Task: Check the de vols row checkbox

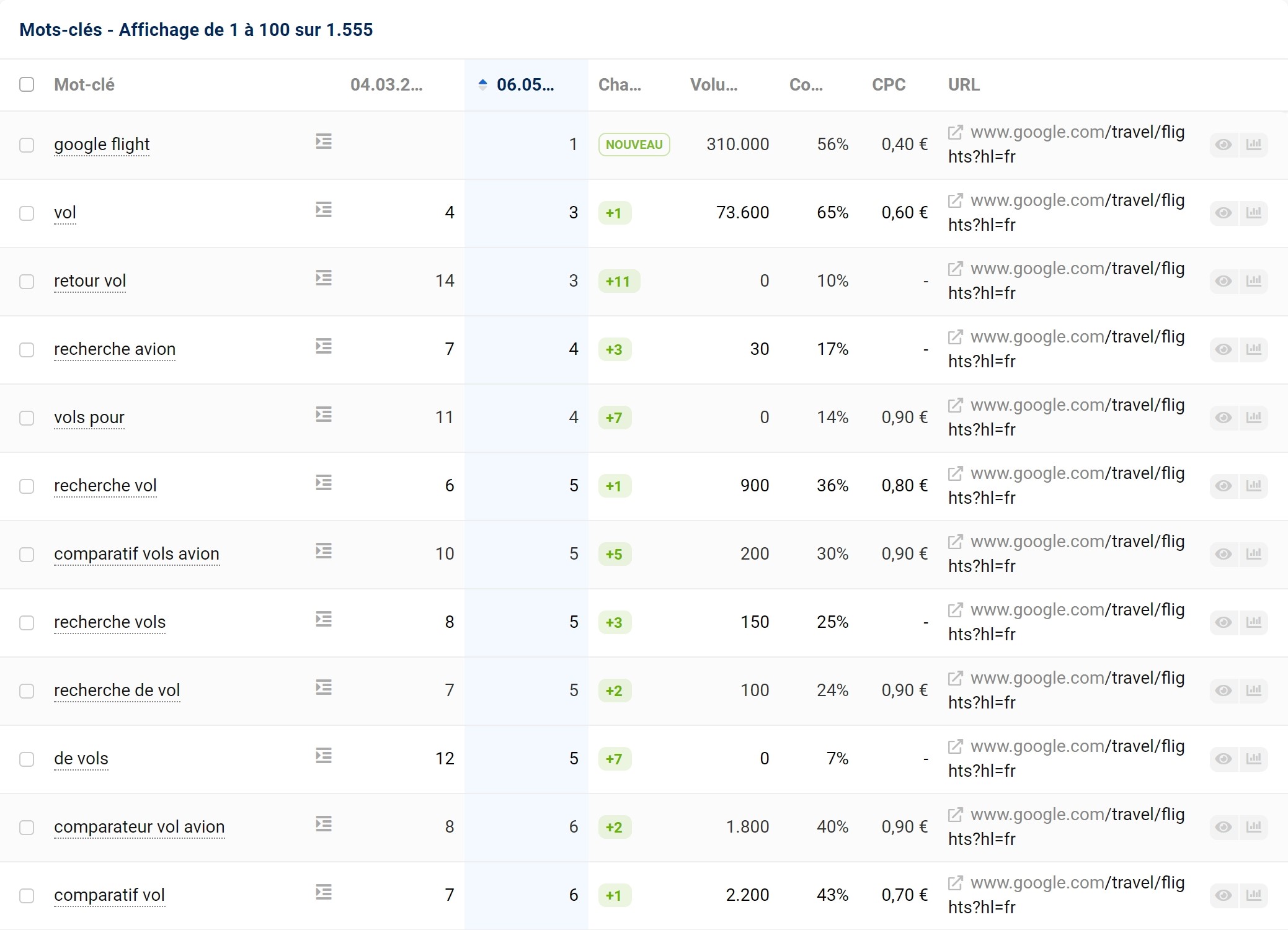Action: click(27, 759)
